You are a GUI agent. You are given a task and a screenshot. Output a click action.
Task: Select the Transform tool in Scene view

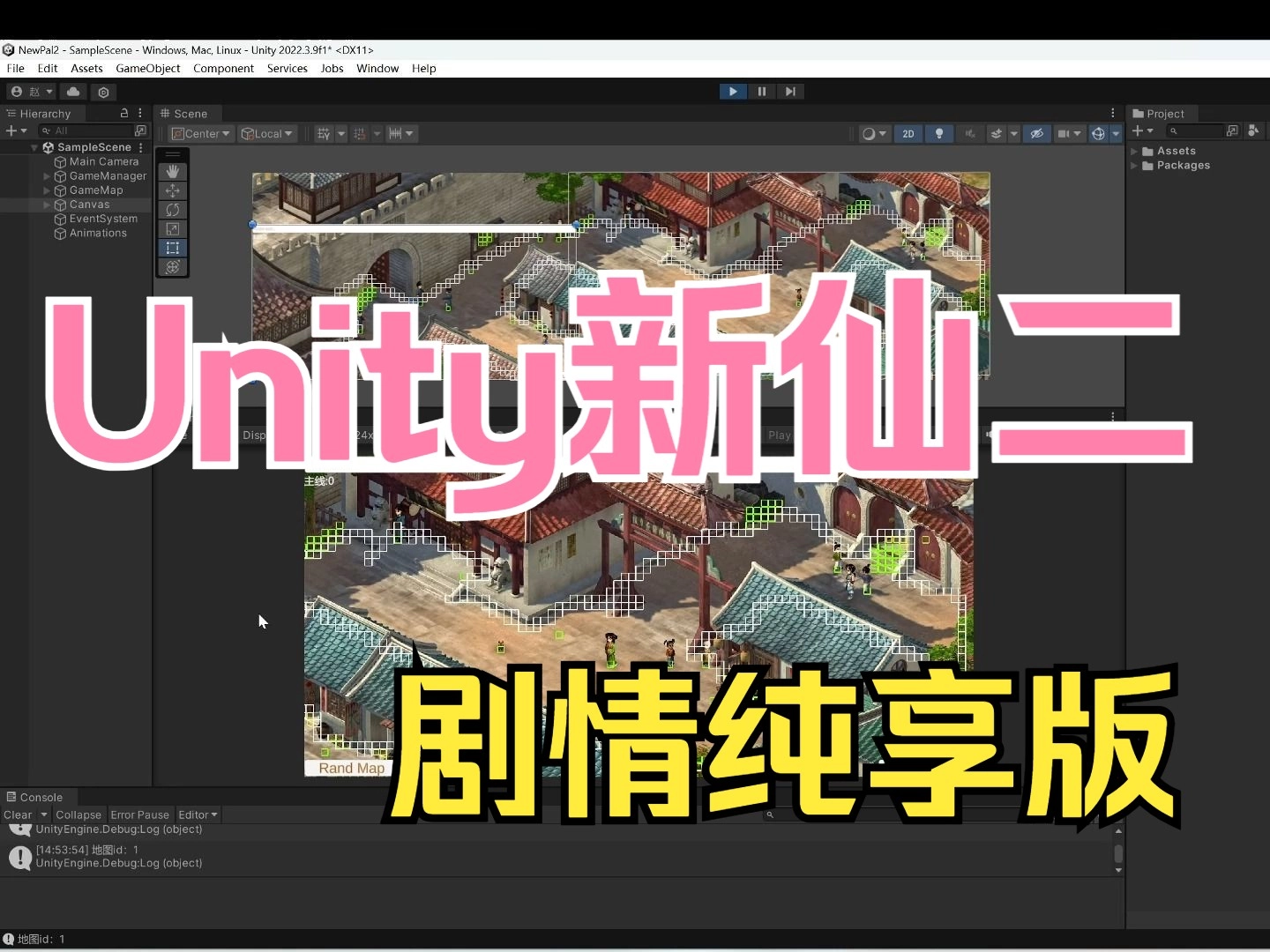pyautogui.click(x=173, y=267)
